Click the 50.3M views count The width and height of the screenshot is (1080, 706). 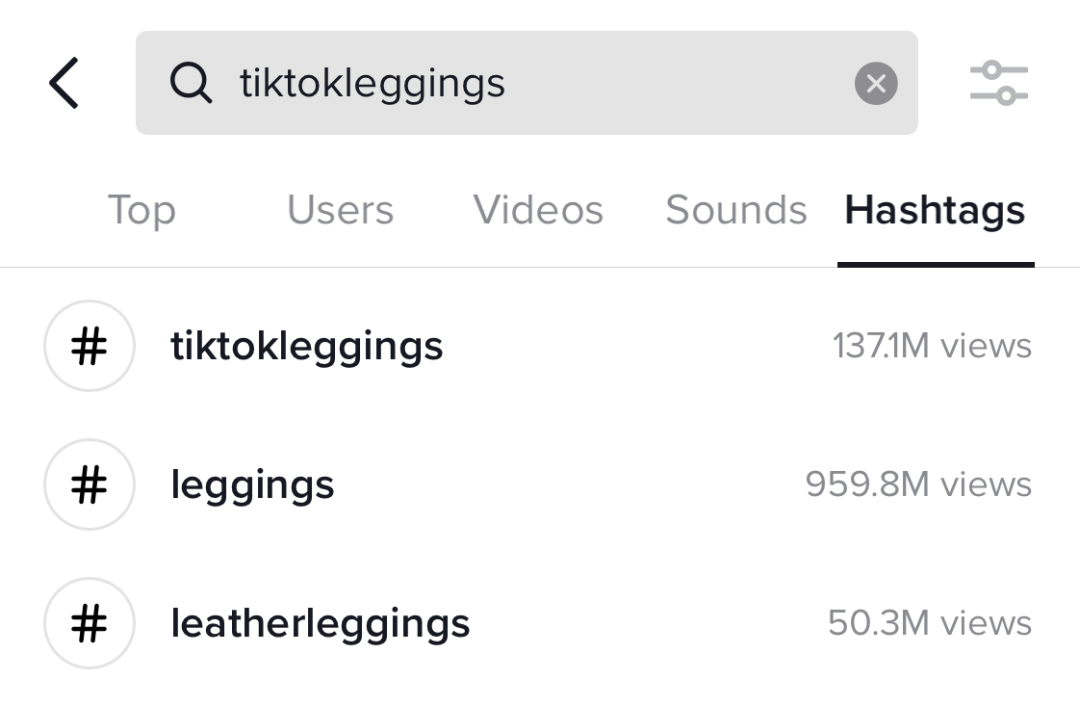point(929,623)
